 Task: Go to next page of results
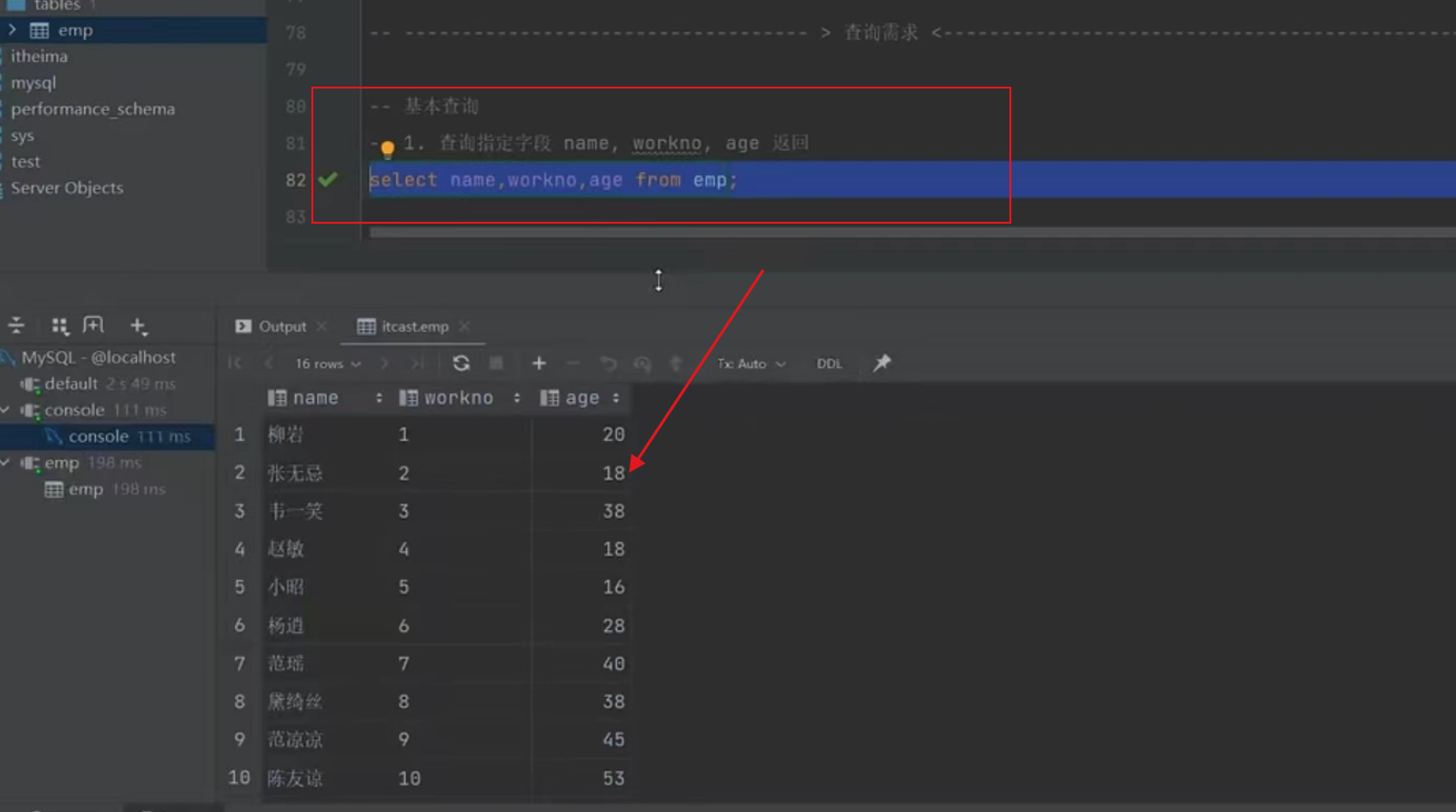point(385,364)
